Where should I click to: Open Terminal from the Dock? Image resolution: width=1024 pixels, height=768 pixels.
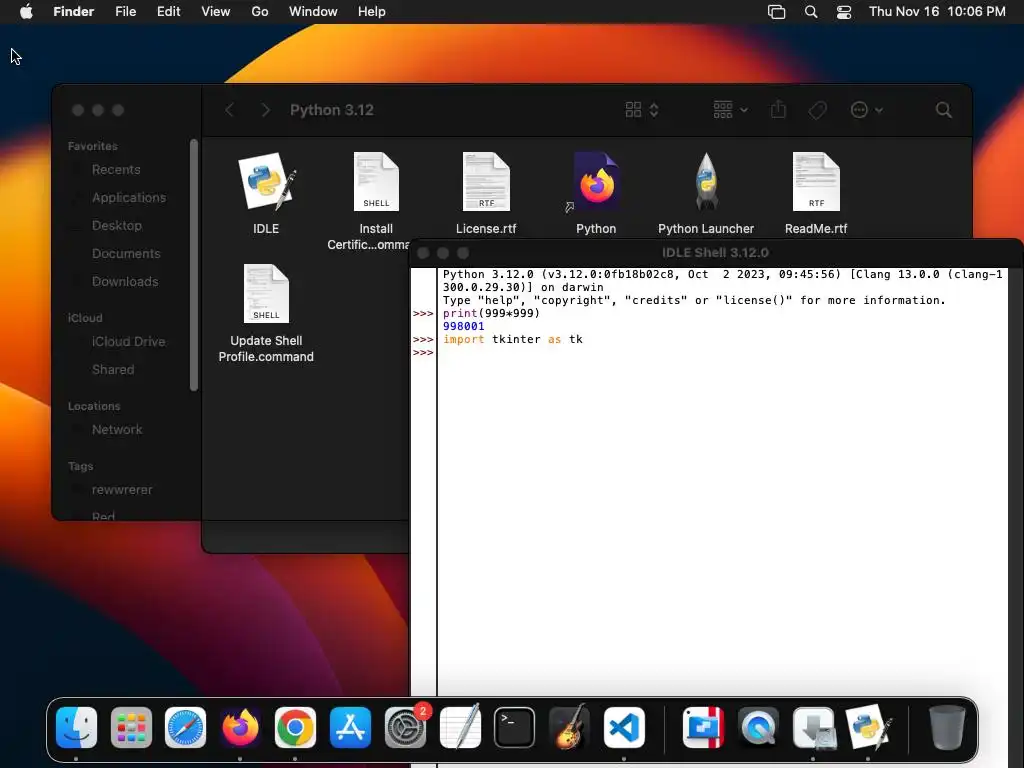tap(515, 728)
